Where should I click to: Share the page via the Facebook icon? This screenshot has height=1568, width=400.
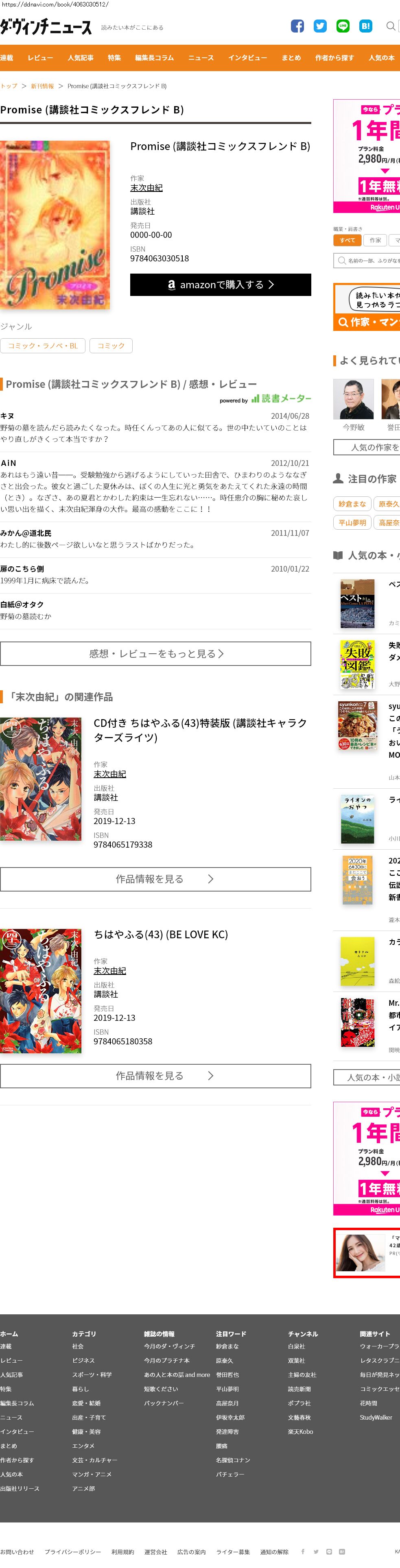click(297, 26)
